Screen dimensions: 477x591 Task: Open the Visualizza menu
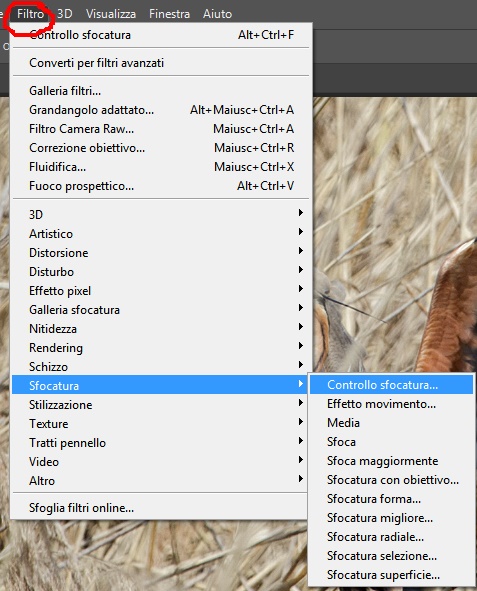coord(111,14)
